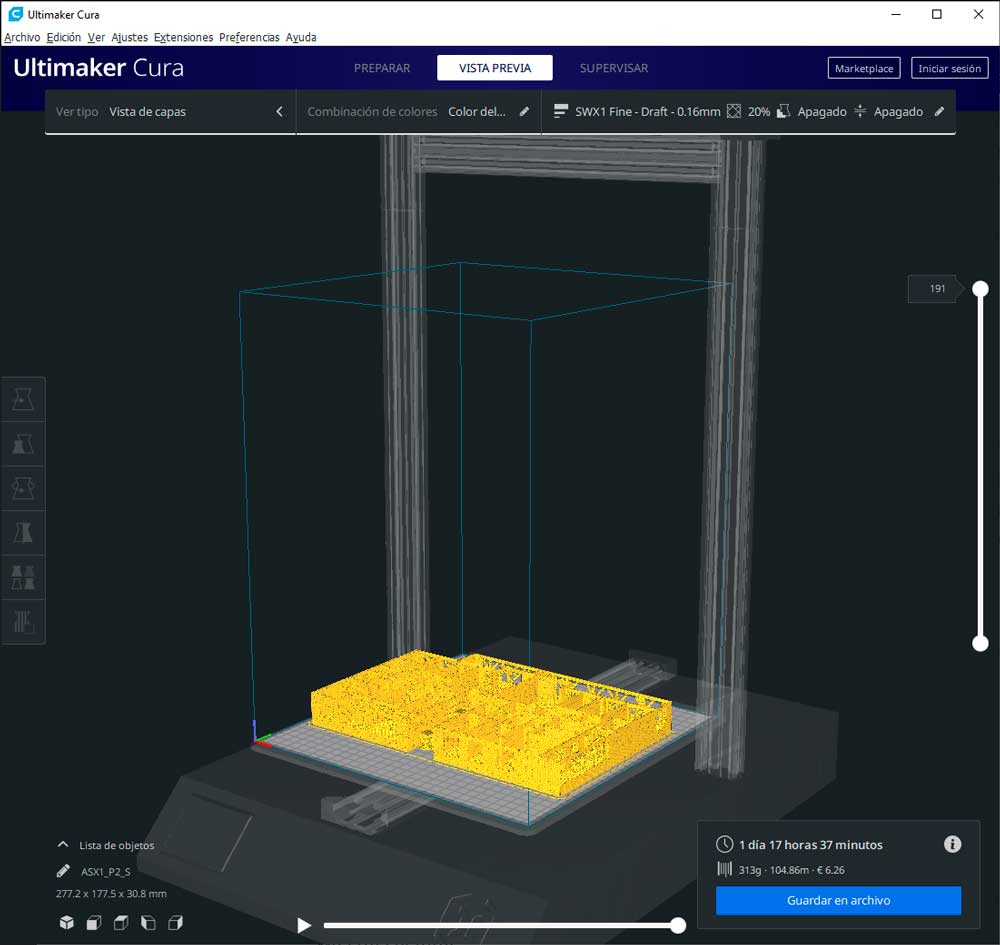The height and width of the screenshot is (945, 1000).
Task: Select the Mirror tool in left toolbar
Action: point(23,532)
